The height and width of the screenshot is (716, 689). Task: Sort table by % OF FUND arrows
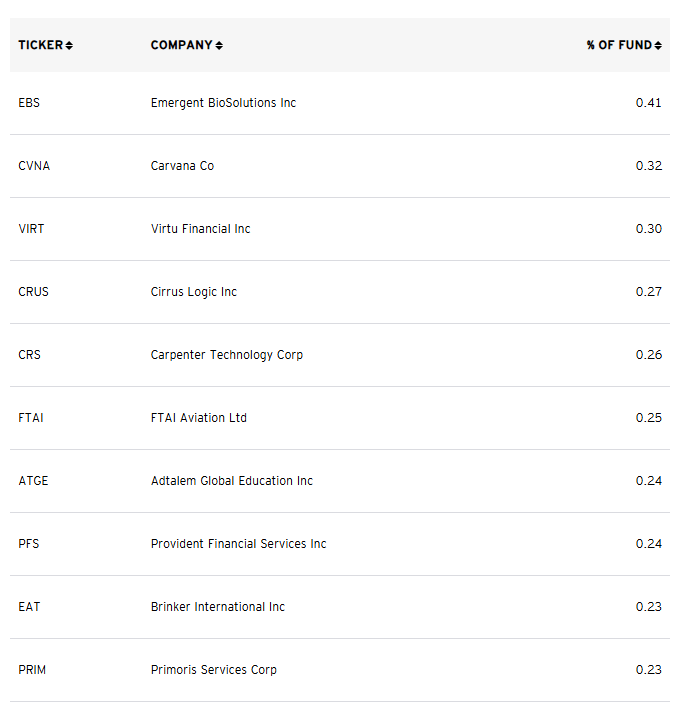coord(658,45)
